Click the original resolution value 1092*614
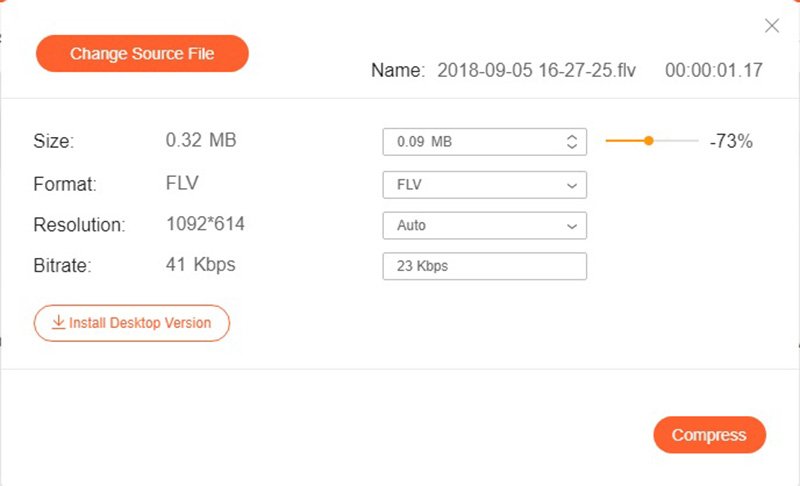The height and width of the screenshot is (486, 800). [x=205, y=224]
